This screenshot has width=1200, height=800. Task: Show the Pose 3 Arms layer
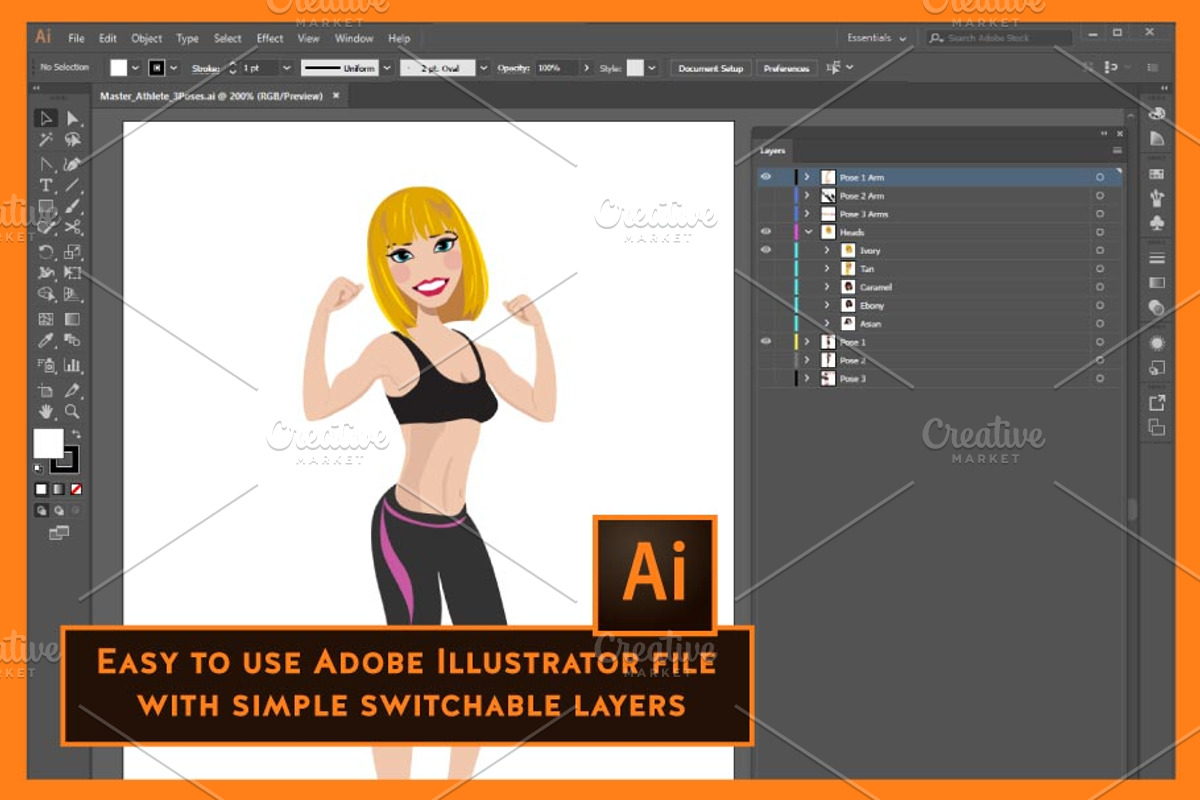[x=766, y=214]
